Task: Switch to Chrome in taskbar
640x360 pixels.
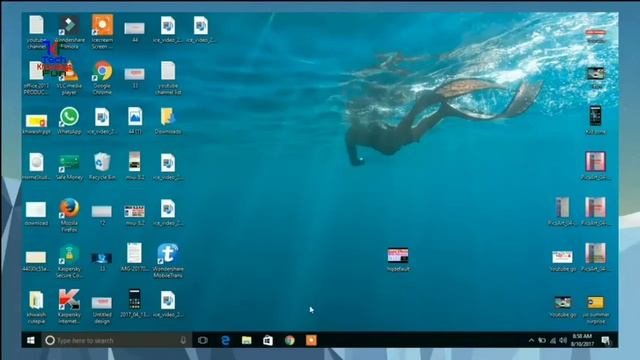Action: pos(290,340)
